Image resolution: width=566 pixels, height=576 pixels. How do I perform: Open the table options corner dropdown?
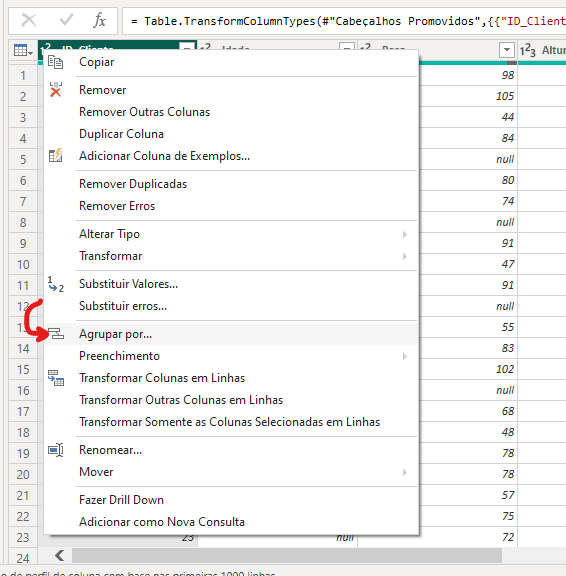tap(23, 50)
